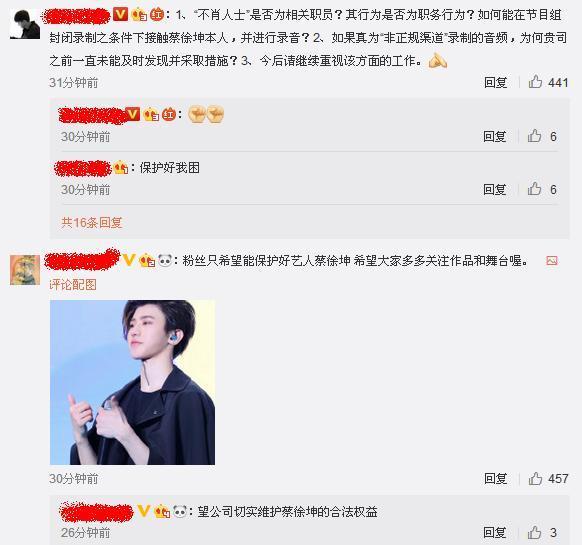Viewport: 582px width, 545px height.
Task: Click the small image icon beside the 粉丝 comment
Action: pos(552,261)
